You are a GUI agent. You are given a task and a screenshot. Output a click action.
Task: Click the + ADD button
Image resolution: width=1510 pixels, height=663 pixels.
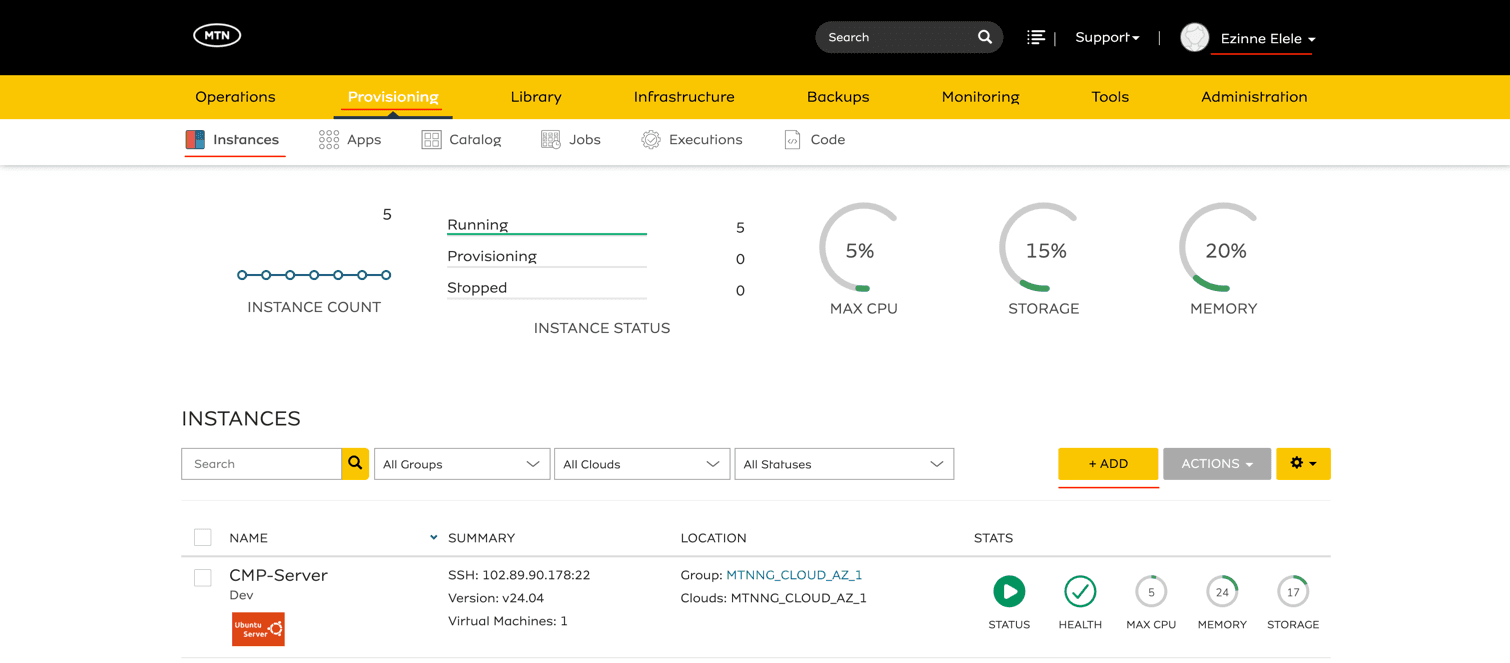click(x=1108, y=464)
